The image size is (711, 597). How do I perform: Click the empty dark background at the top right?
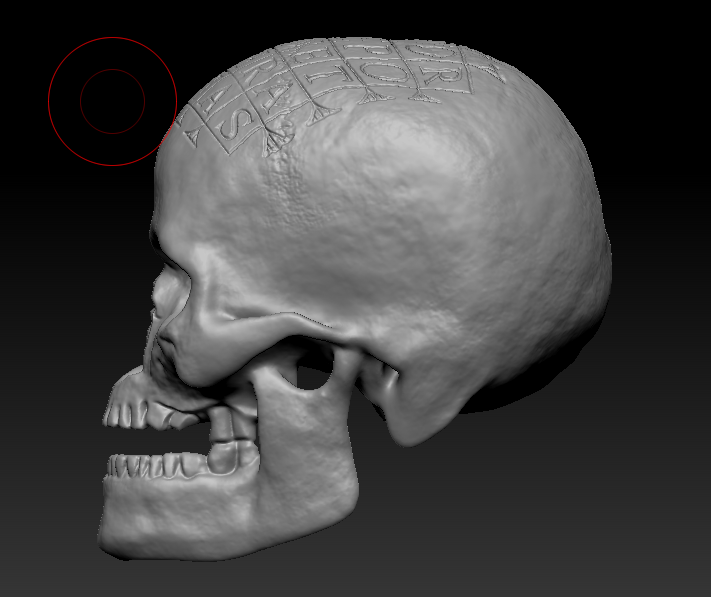(640, 50)
